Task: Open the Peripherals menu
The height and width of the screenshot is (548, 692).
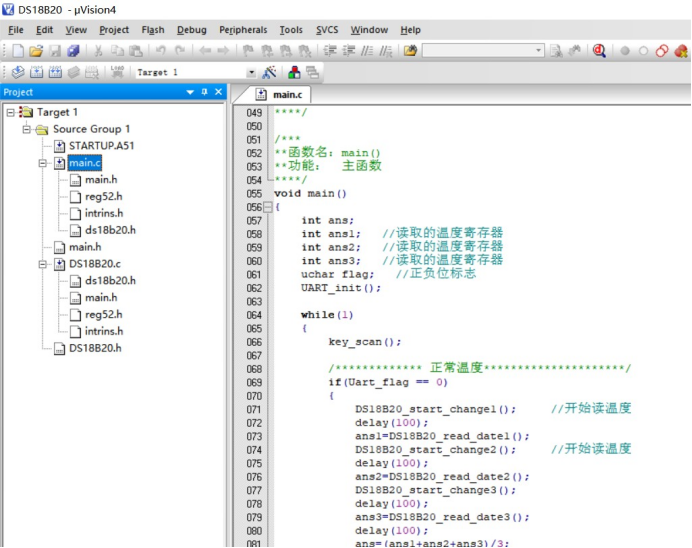Action: pyautogui.click(x=243, y=30)
